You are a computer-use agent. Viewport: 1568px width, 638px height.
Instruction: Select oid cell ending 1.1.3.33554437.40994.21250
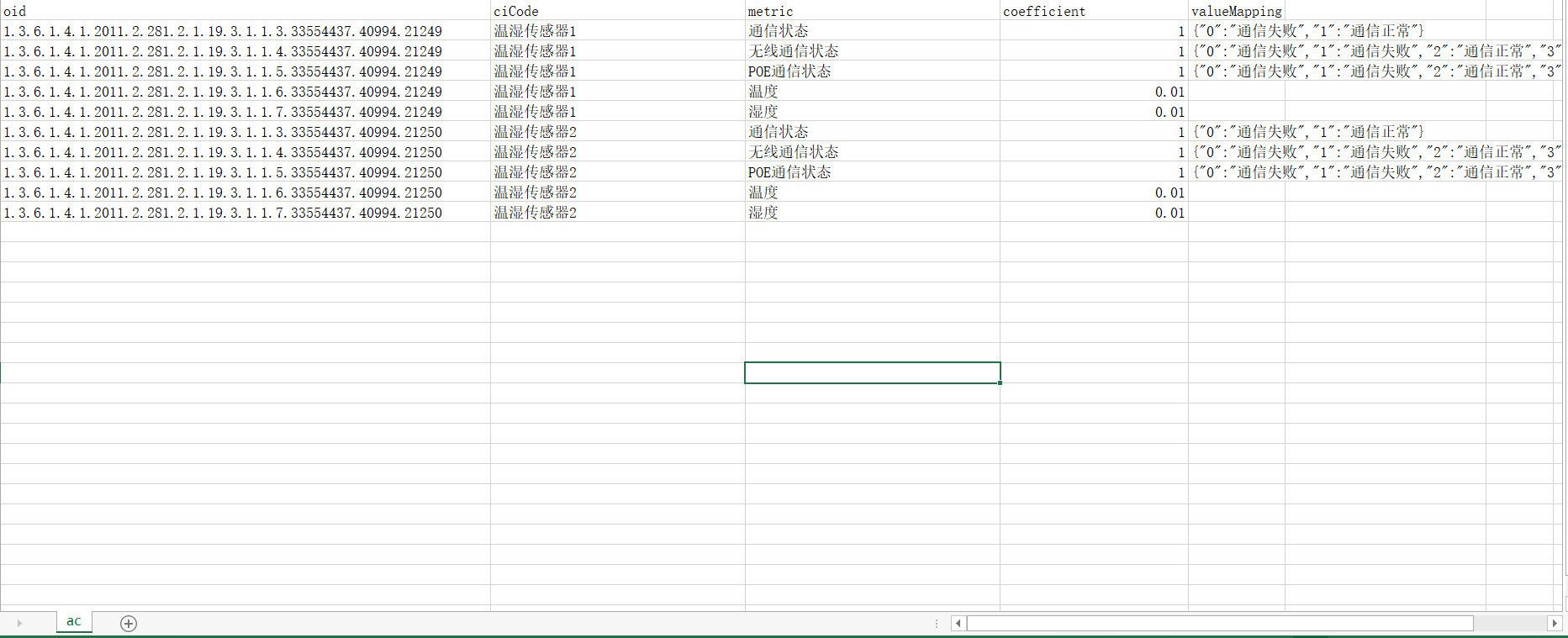pyautogui.click(x=245, y=132)
